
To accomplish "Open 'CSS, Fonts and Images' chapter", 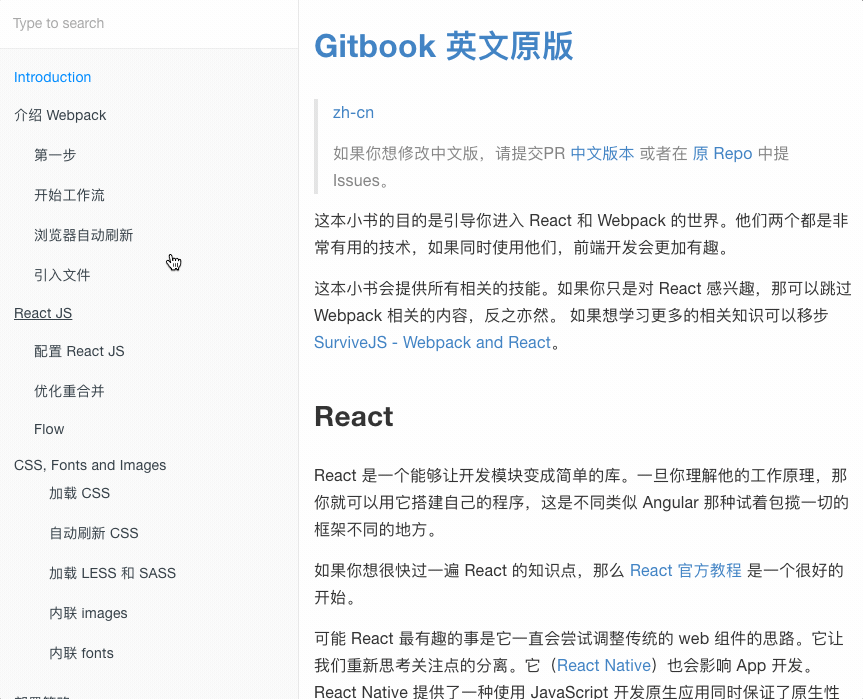I will point(90,465).
